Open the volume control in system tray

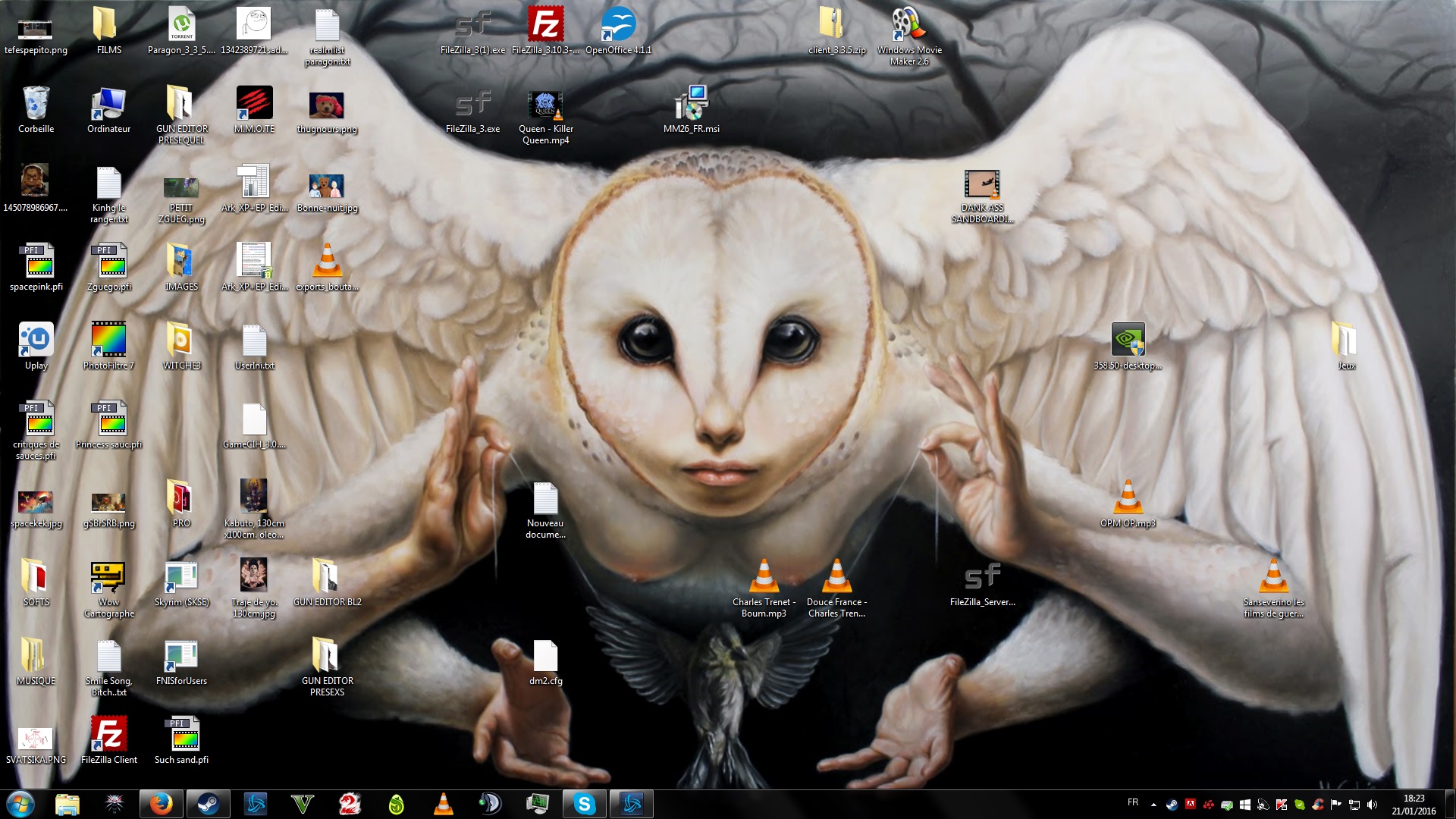coord(1372,805)
